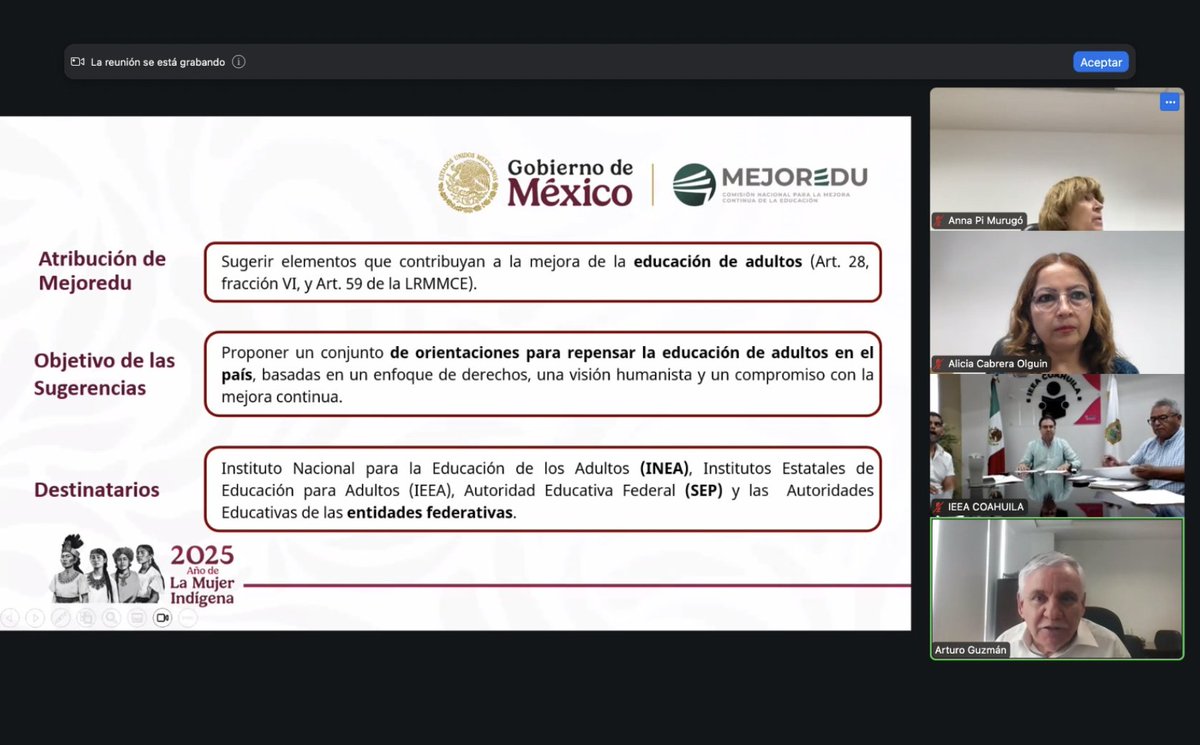Click the muted mic icon beside IEEA COAHUILA
Viewport: 1200px width, 745px height.
(939, 507)
